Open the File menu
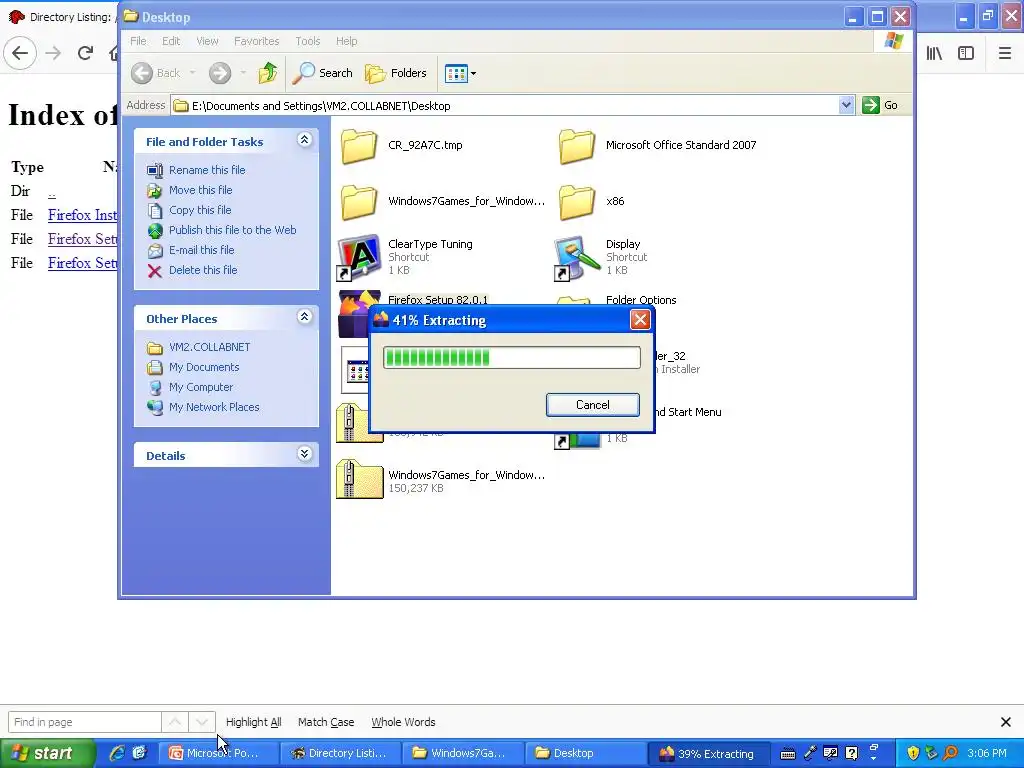Viewport: 1024px width, 768px height. (x=138, y=41)
